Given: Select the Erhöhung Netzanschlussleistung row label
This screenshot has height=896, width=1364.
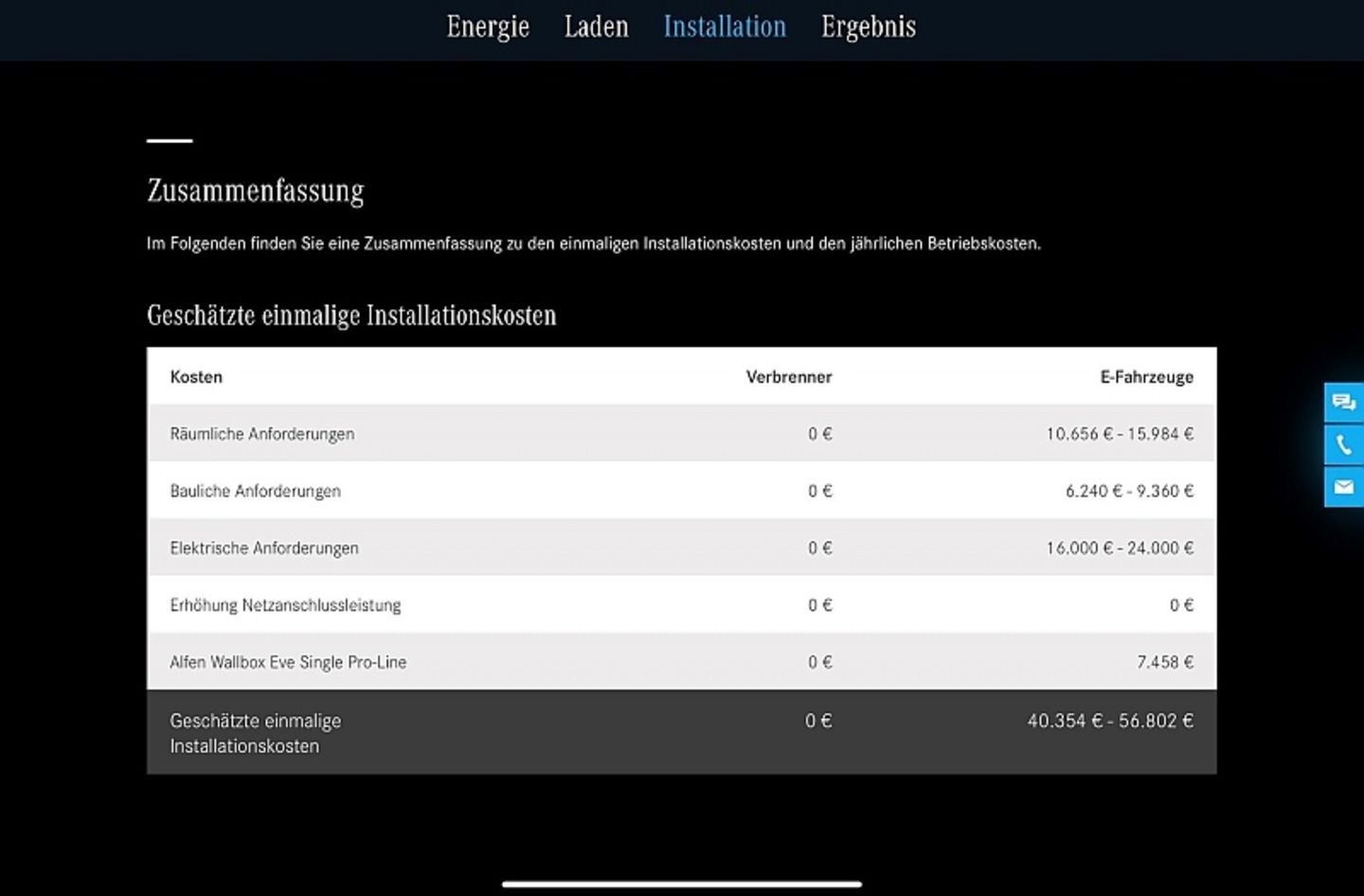Looking at the screenshot, I should pyautogui.click(x=285, y=605).
